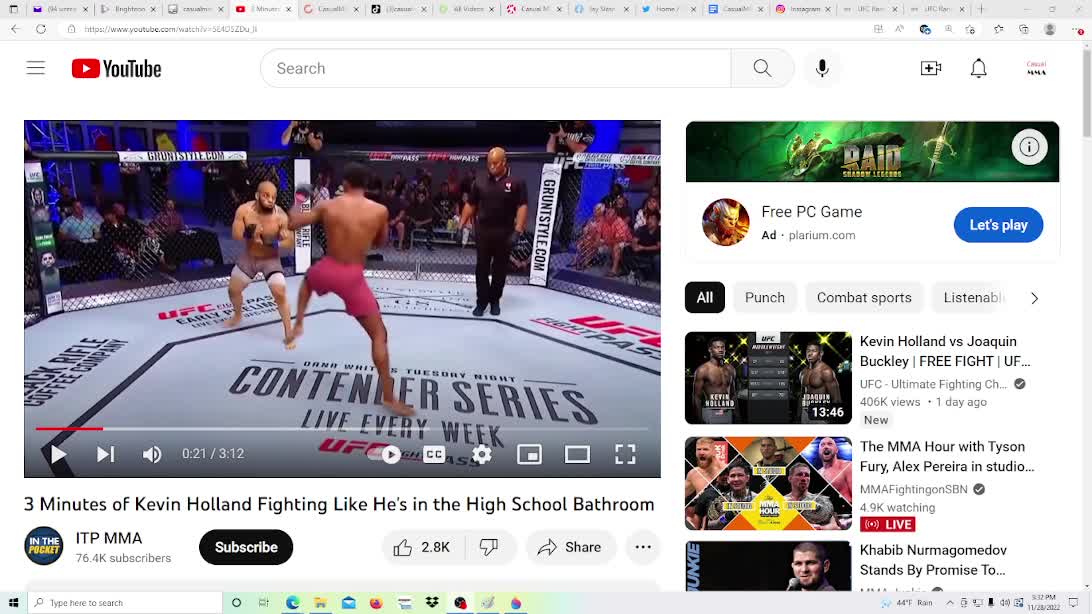The height and width of the screenshot is (614, 1092).
Task: Select the Combat sports filter chip
Action: [864, 298]
